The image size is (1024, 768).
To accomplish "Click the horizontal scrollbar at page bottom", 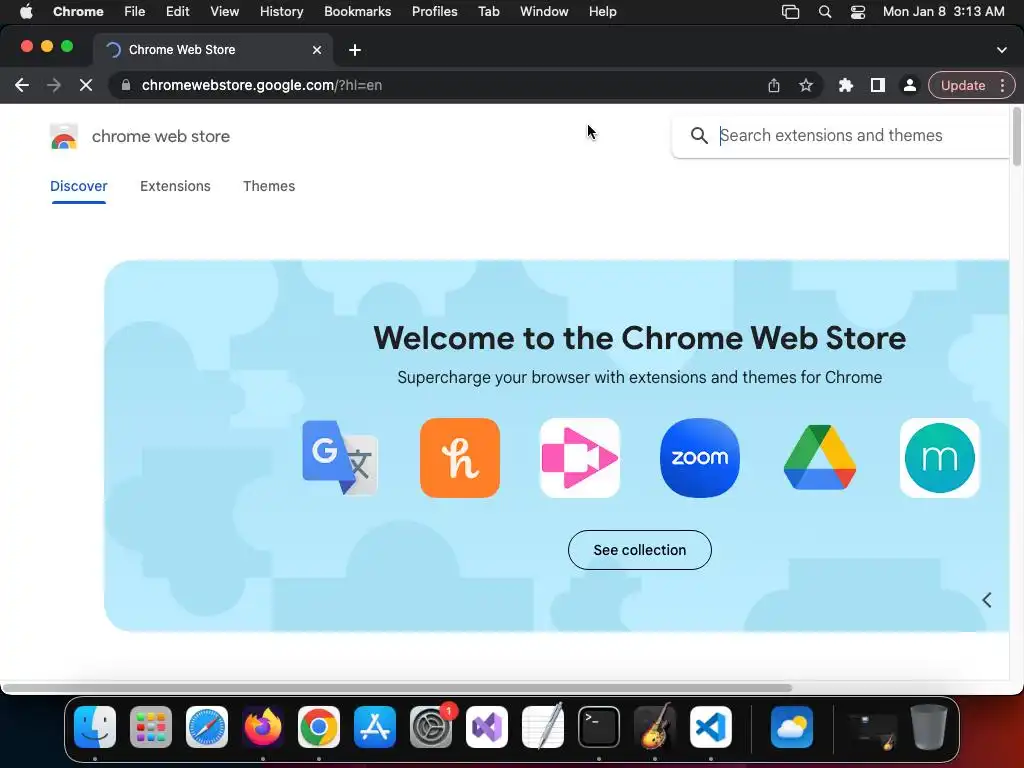I will tap(396, 688).
